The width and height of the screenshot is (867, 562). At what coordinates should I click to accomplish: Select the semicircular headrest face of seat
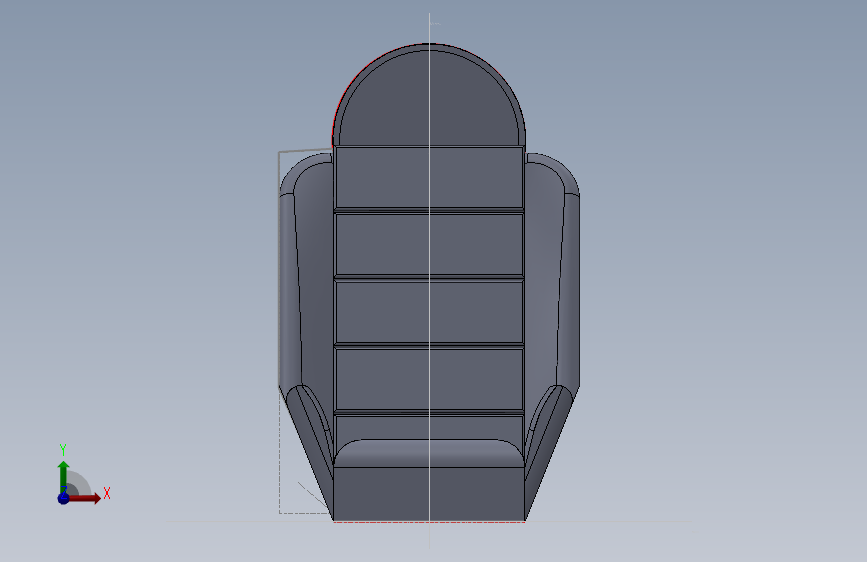click(429, 100)
